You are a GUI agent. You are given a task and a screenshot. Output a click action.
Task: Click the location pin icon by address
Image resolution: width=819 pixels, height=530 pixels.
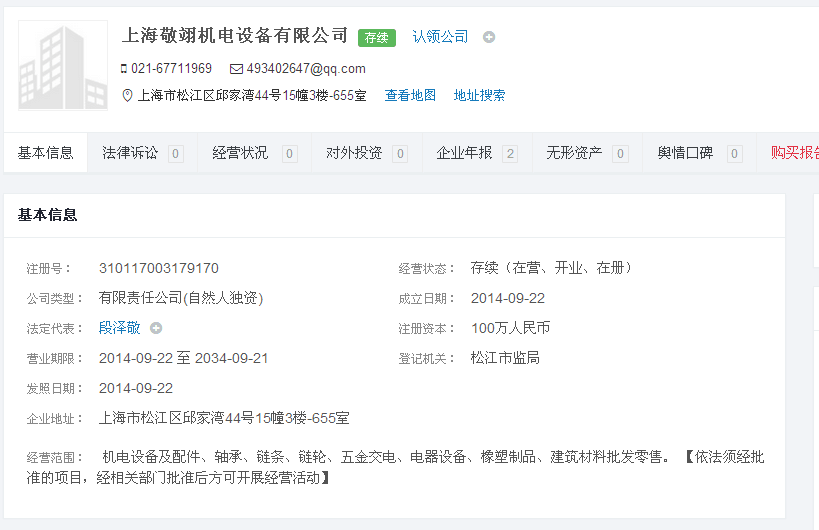[127, 96]
